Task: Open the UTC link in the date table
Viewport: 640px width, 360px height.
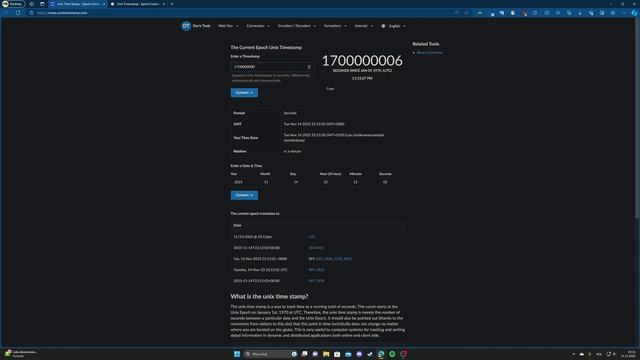Action: coord(312,237)
